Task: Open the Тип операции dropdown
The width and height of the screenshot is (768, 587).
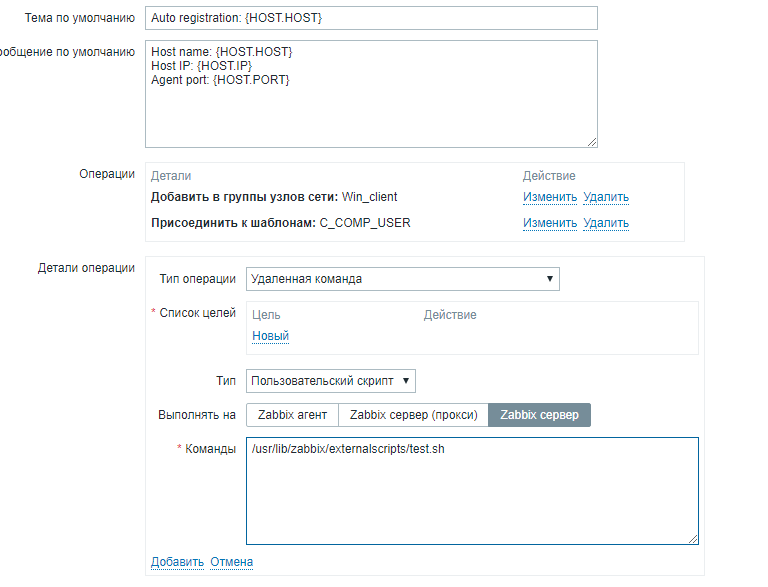Action: pos(402,279)
